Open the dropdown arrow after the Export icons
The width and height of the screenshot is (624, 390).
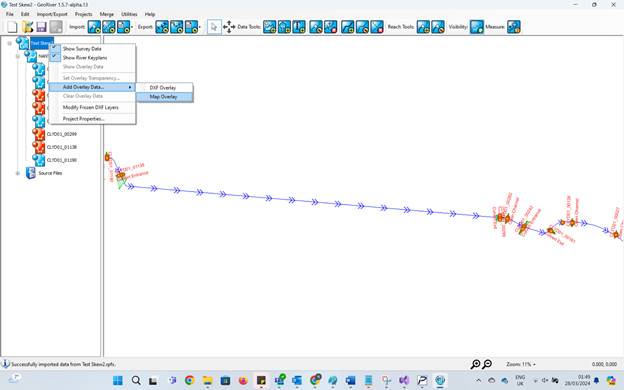[x=200, y=27]
